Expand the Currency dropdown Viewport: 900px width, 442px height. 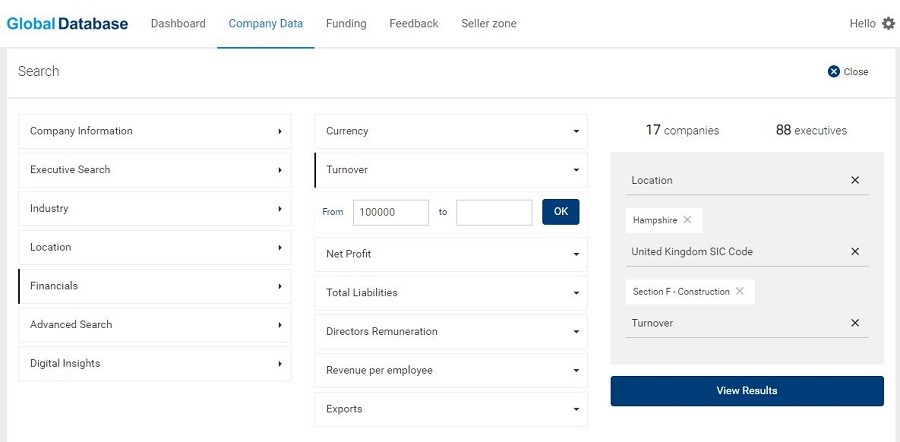tap(451, 131)
